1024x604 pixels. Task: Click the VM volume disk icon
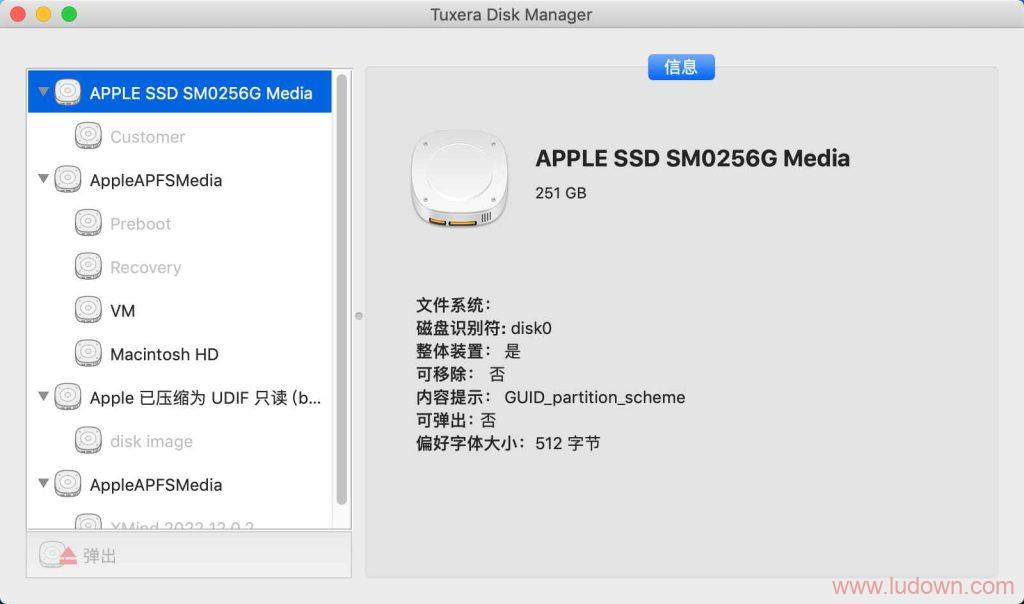pos(88,310)
